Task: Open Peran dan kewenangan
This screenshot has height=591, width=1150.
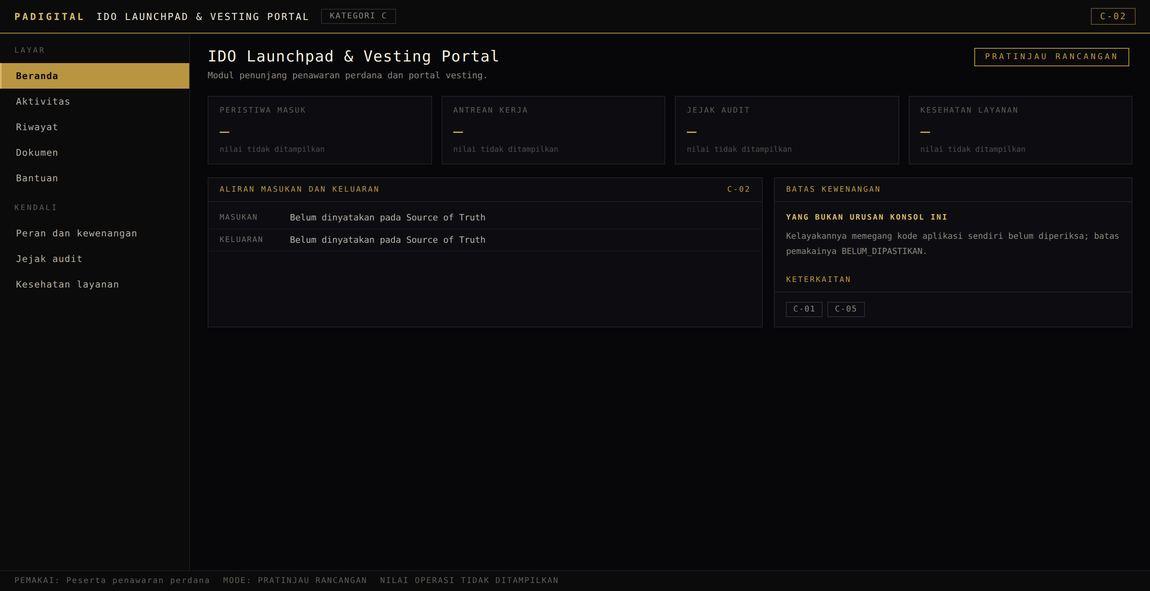Action: pos(95,233)
